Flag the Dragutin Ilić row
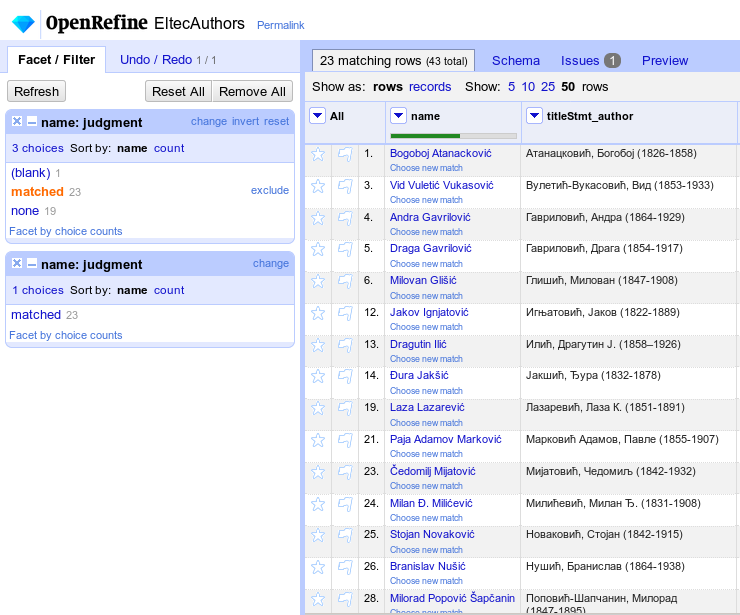This screenshot has width=740, height=615. click(x=345, y=345)
